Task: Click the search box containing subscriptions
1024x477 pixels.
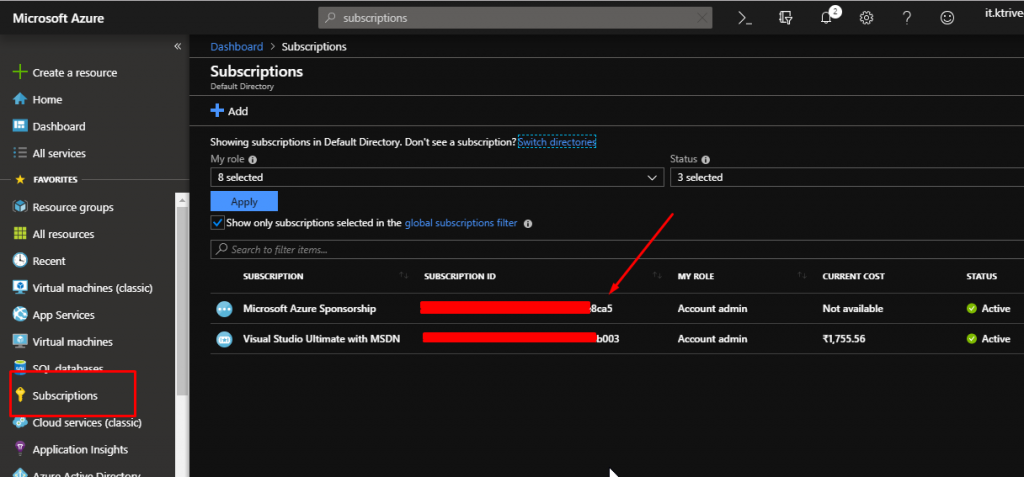Action: pyautogui.click(x=515, y=18)
